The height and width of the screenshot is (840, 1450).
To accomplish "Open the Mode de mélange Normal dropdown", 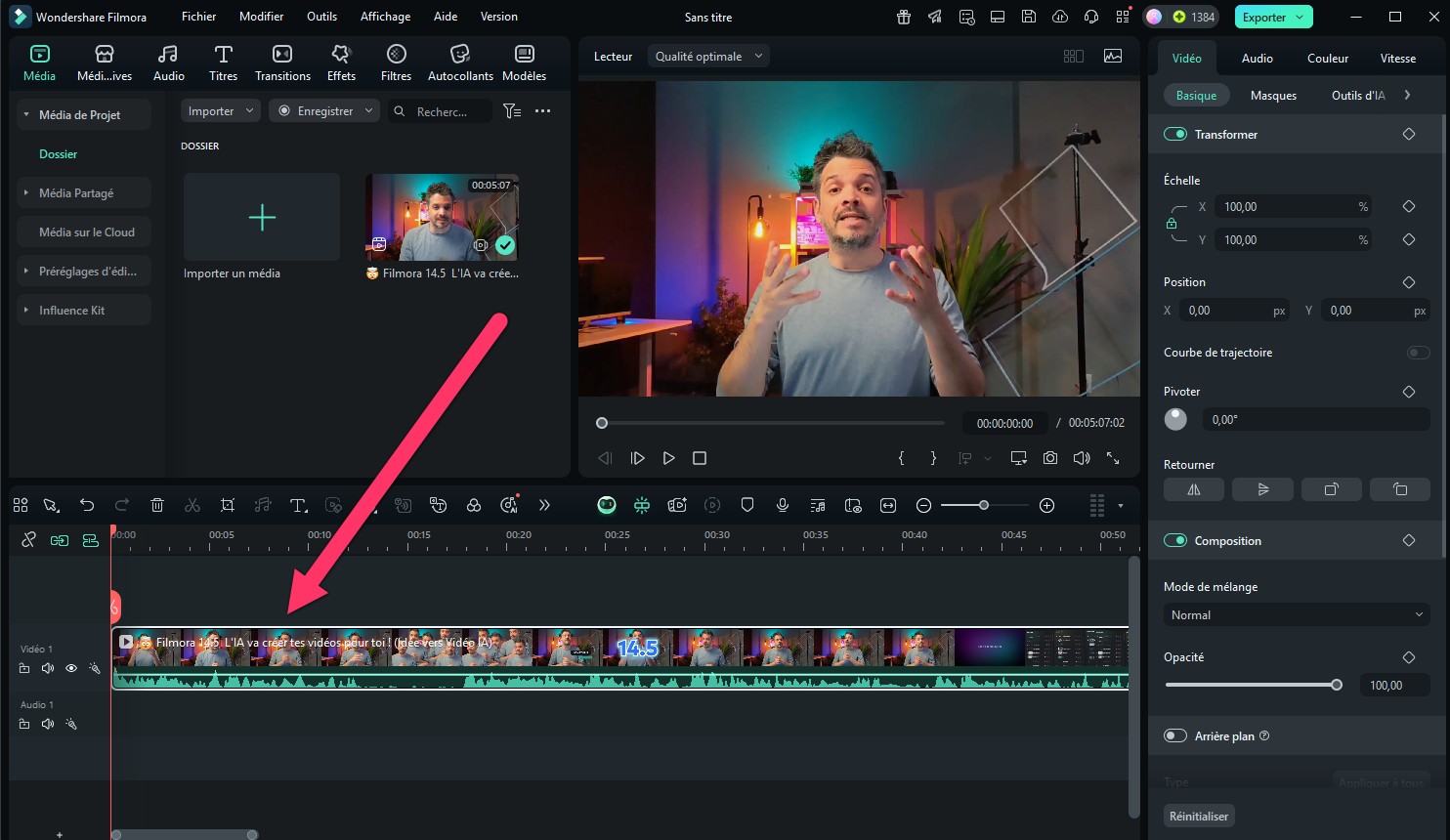I will 1297,614.
